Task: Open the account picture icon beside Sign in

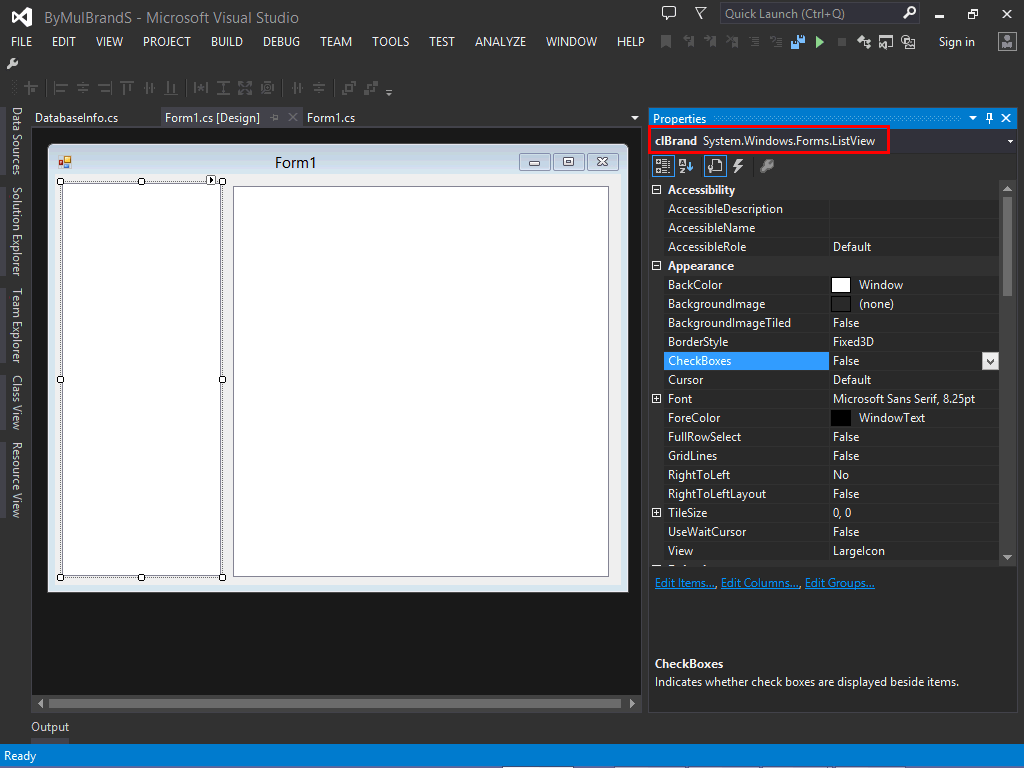Action: tap(1007, 42)
